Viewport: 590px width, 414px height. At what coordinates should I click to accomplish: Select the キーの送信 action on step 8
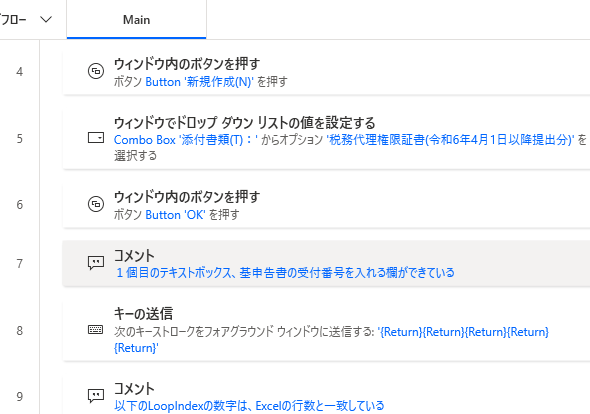pos(326,330)
